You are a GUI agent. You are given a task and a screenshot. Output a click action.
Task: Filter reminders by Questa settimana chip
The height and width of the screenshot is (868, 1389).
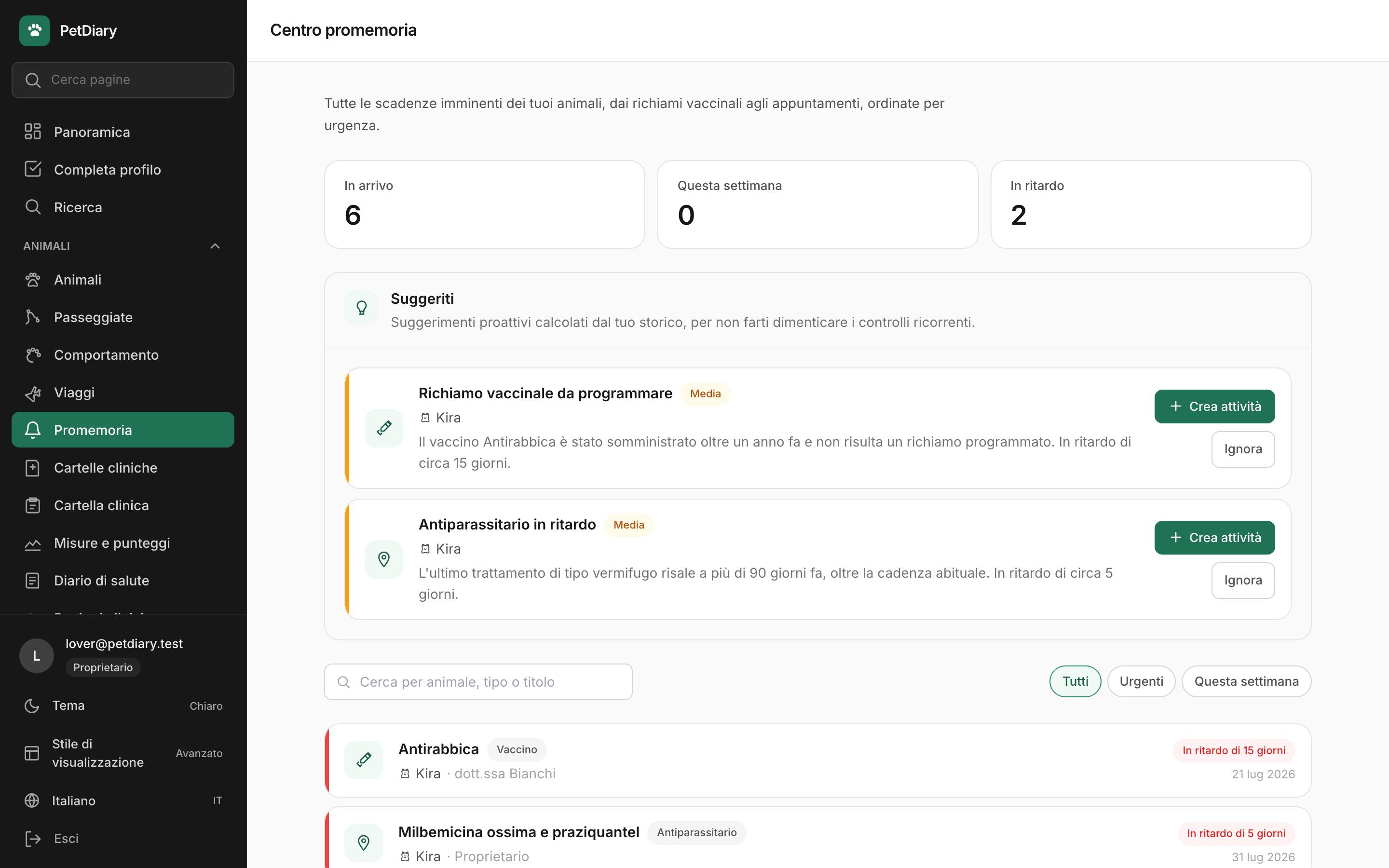point(1246,681)
